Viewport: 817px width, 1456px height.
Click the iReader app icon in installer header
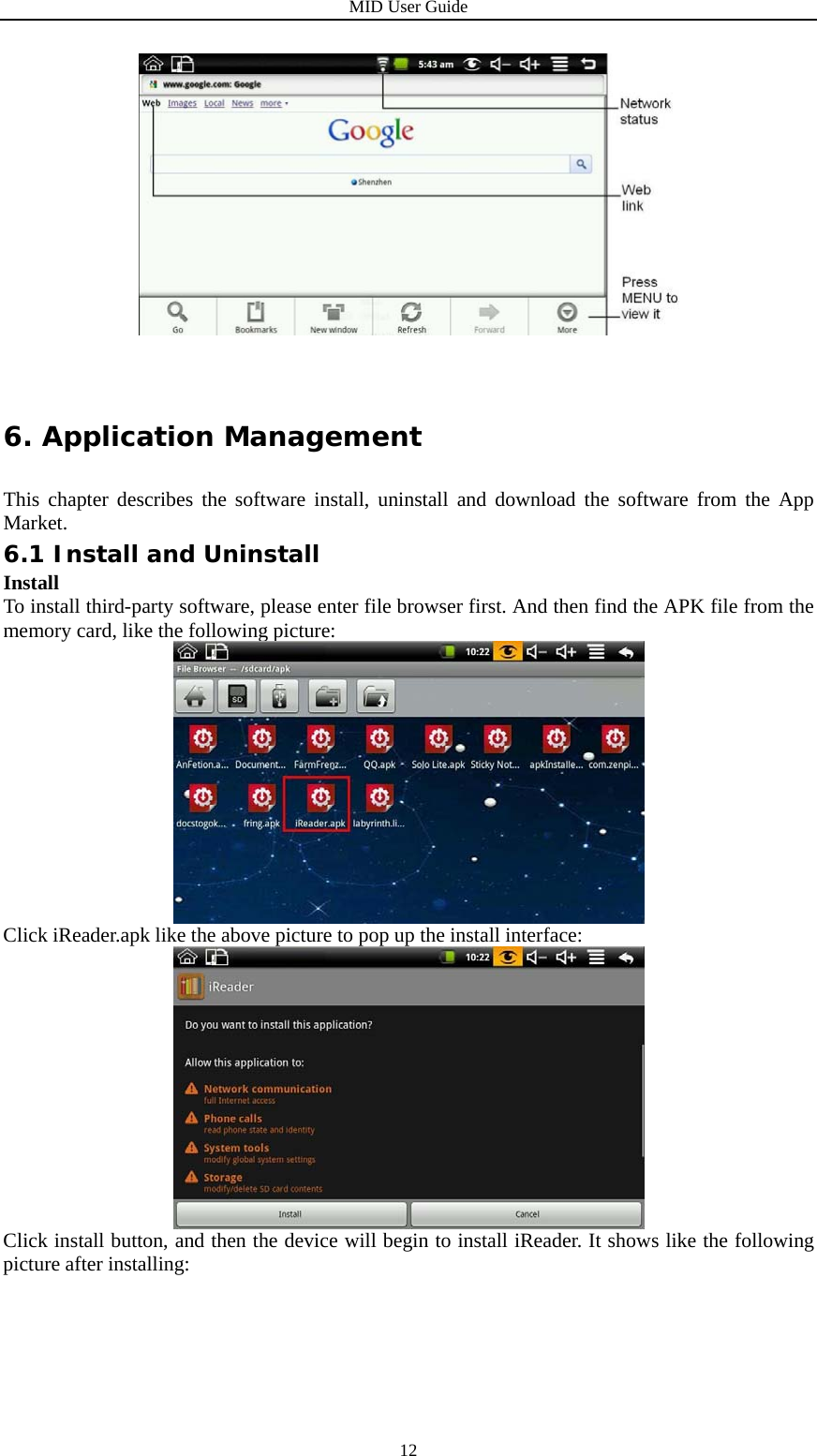190,986
